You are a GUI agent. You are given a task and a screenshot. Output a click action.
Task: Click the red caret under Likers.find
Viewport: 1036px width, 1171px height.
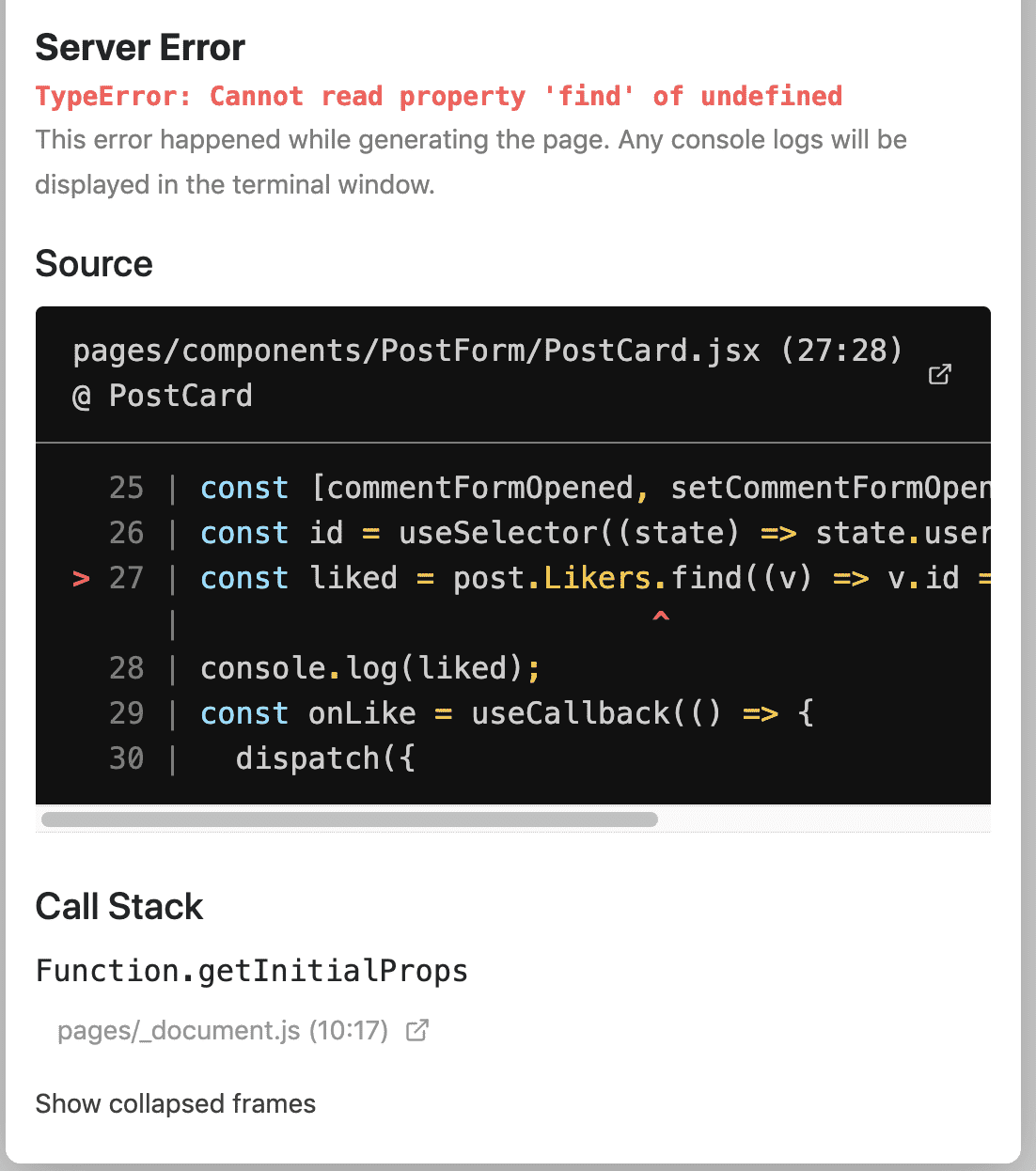point(661,617)
